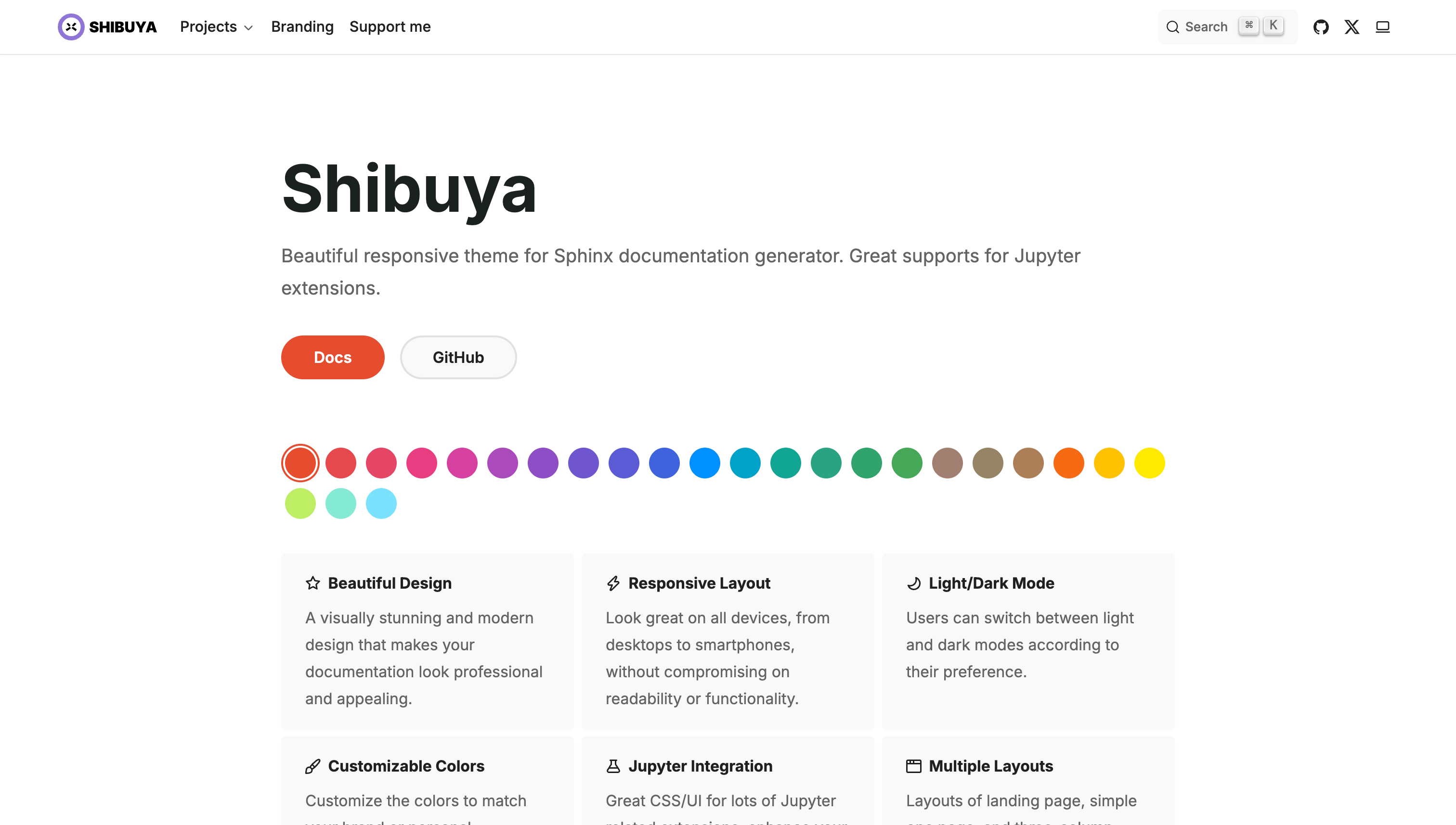Screen dimensions: 1456x825
Task: Click the lightning icon beside Responsive Layout
Action: click(x=613, y=583)
